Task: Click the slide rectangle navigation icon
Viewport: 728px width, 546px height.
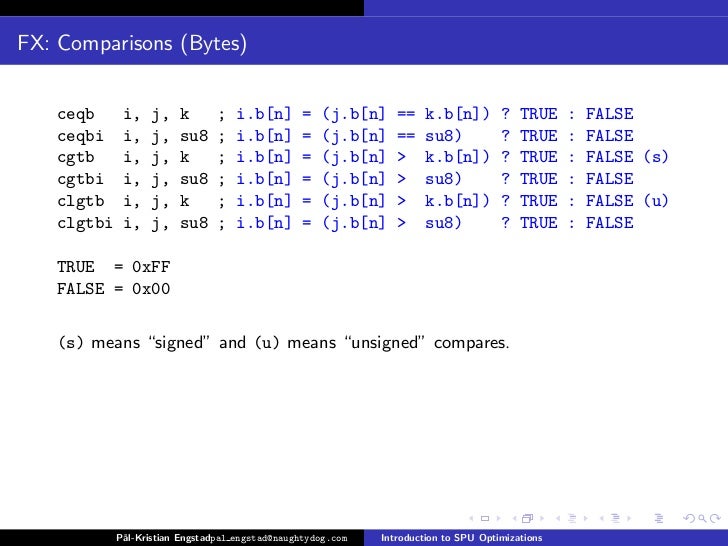Action: (485, 518)
